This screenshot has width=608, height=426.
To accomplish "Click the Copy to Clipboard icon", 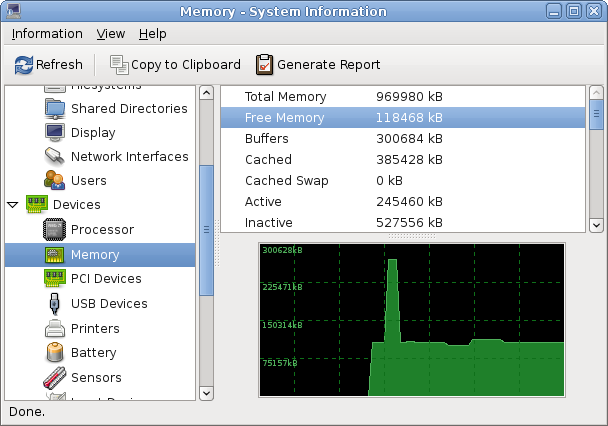I will tap(119, 65).
